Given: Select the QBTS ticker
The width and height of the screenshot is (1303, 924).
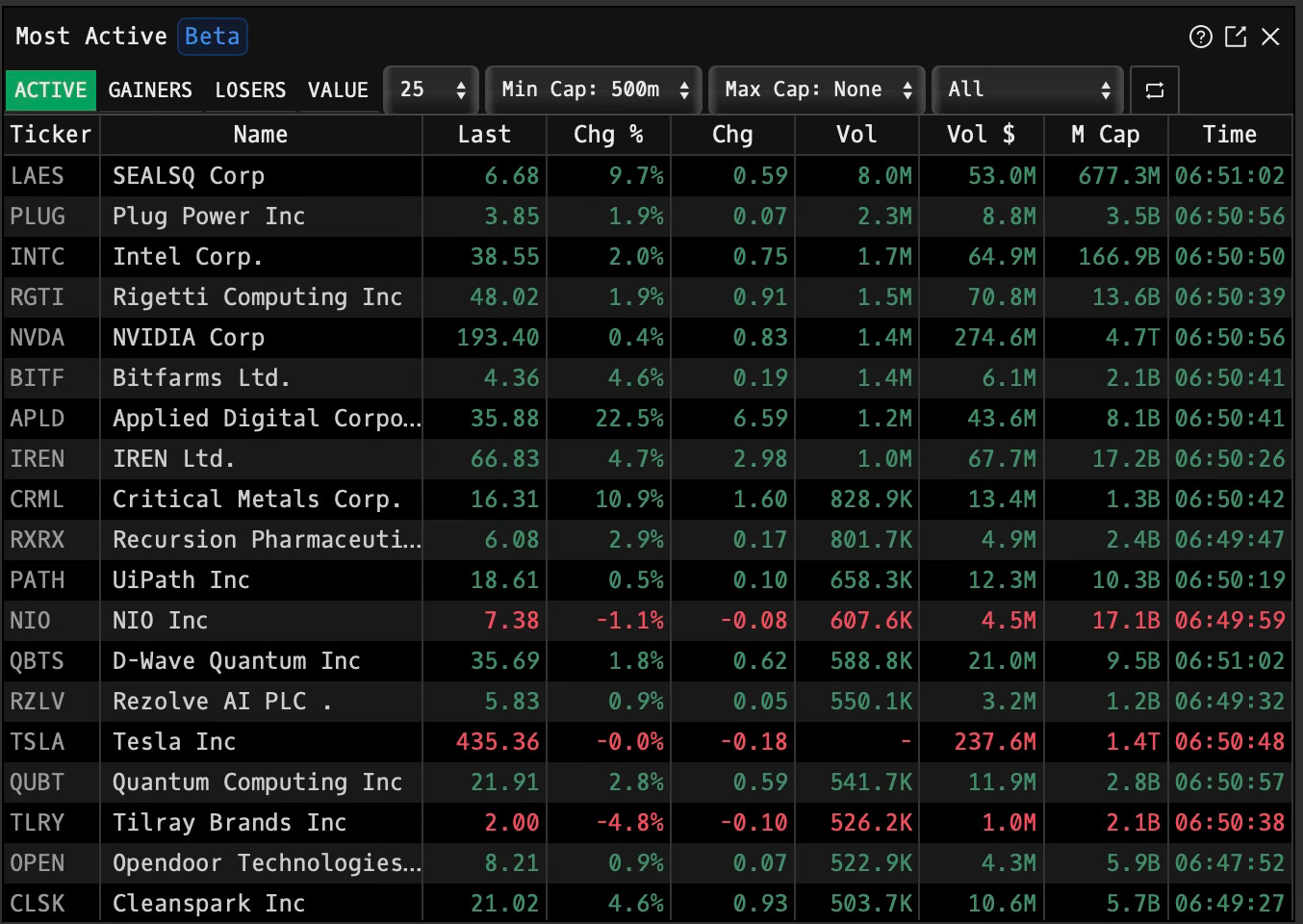Looking at the screenshot, I should click(38, 661).
